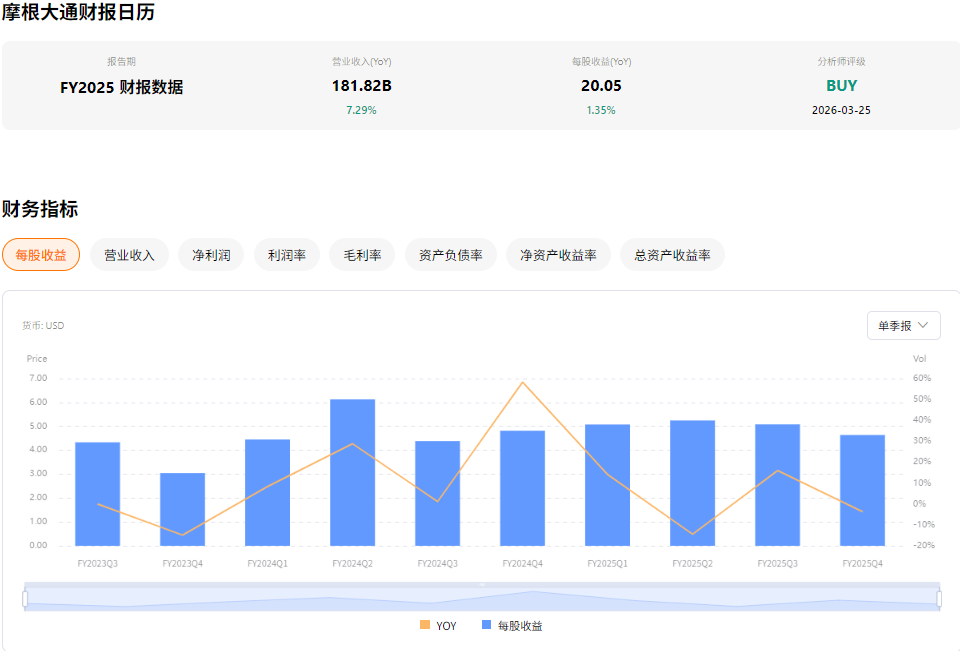Open the 净利润 tab

[211, 255]
